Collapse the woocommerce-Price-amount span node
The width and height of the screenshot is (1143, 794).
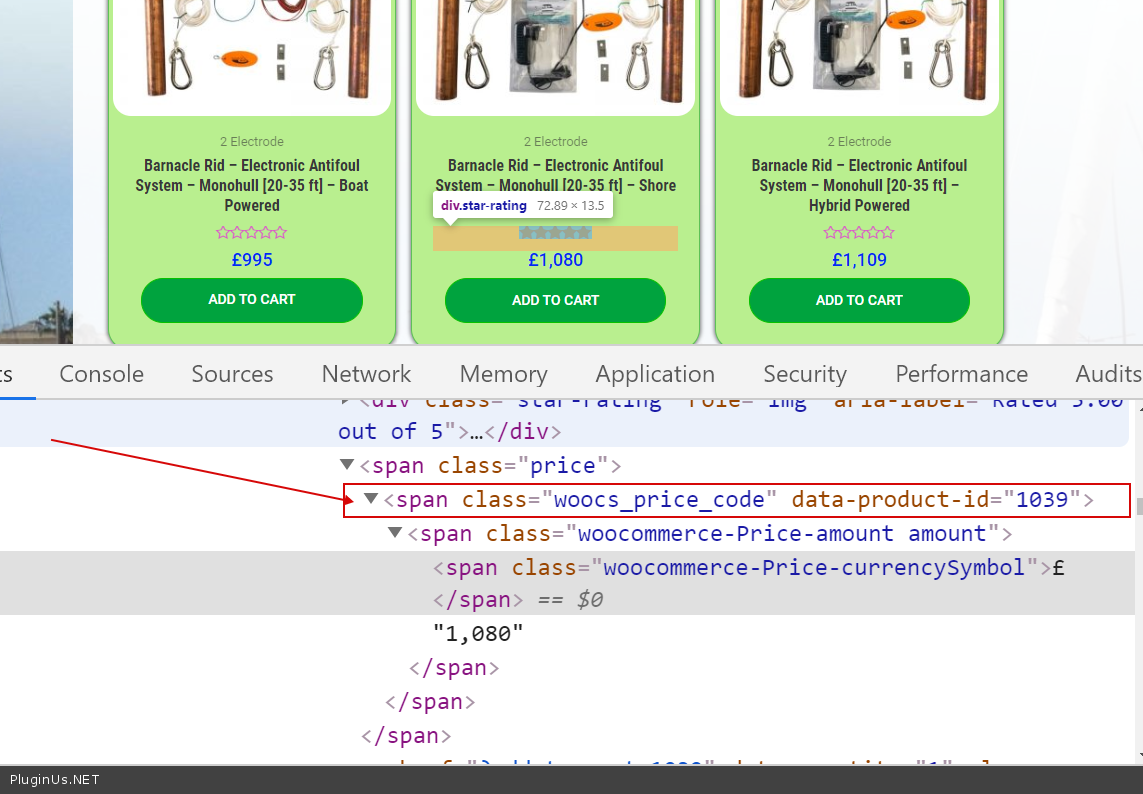click(x=395, y=533)
